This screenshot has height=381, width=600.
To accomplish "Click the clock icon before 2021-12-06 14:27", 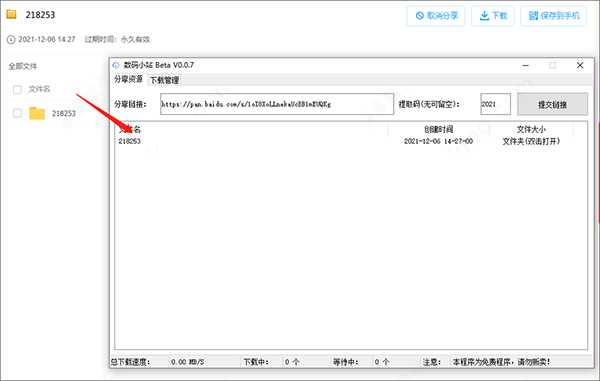I will 11,39.
